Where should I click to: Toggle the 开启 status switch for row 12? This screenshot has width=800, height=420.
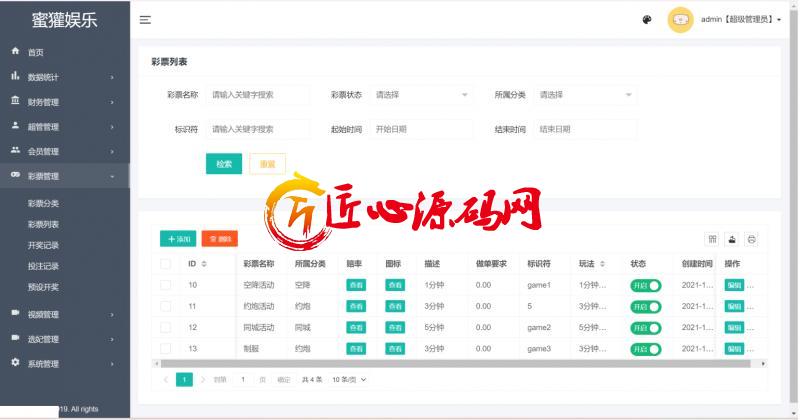pos(646,328)
